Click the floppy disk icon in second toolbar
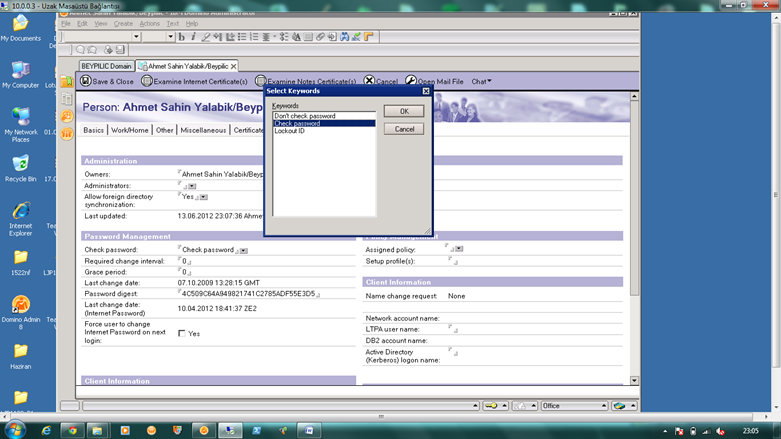This screenshot has width=781, height=439. tap(120, 50)
